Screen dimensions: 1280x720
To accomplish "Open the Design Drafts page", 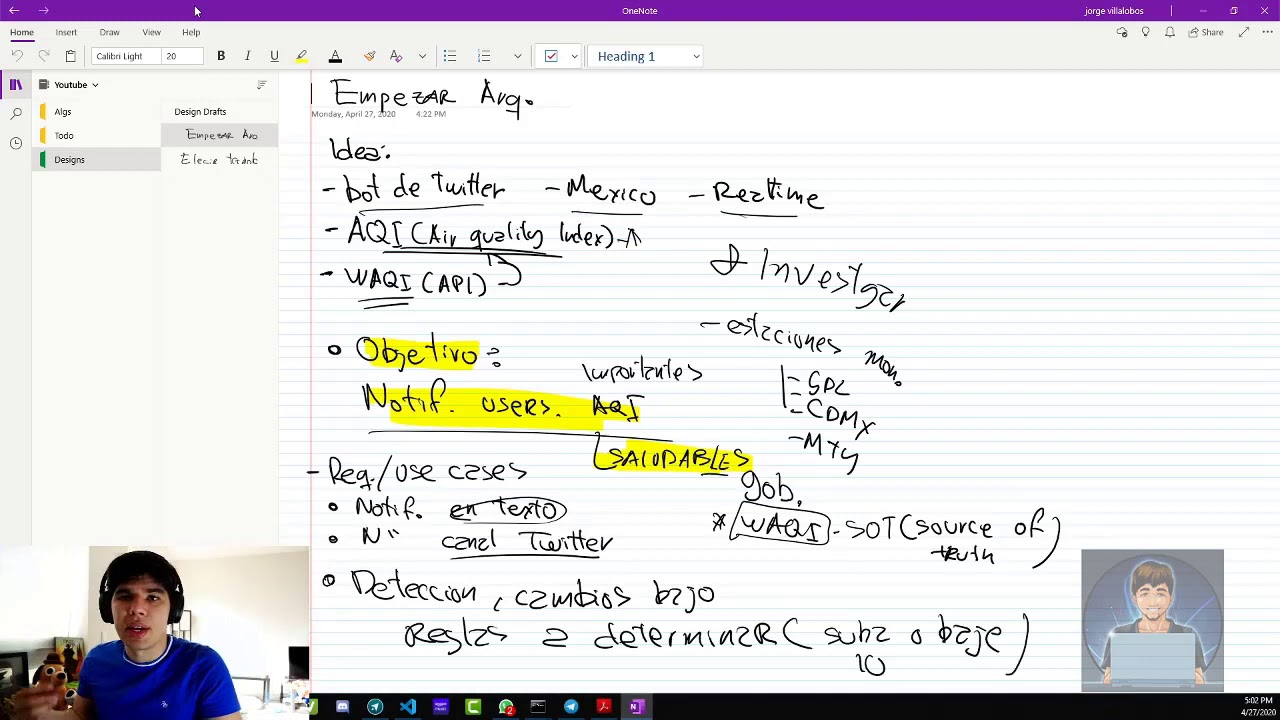I will [220, 112].
